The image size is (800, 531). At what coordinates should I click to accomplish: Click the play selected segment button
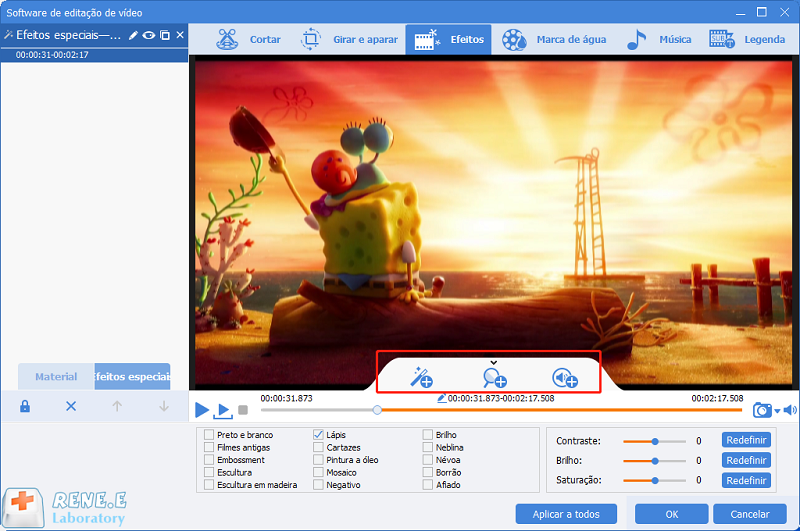[x=223, y=411]
